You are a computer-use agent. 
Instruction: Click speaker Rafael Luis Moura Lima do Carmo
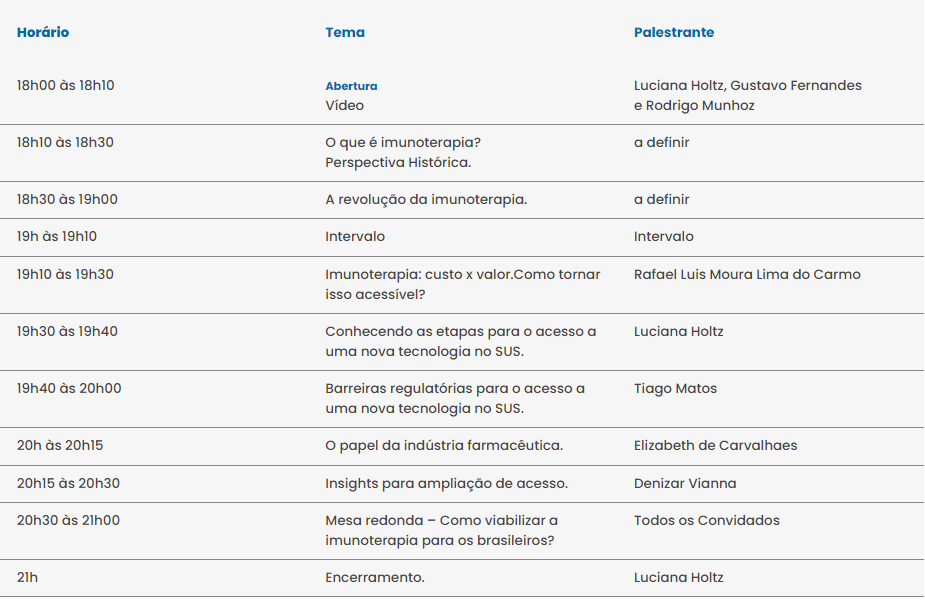[747, 274]
